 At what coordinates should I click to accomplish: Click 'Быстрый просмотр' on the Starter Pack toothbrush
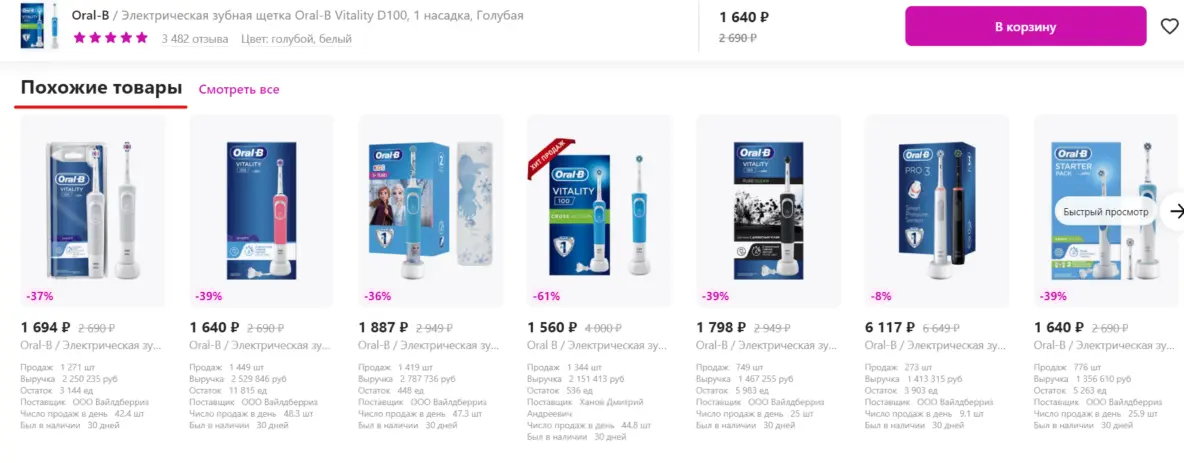(x=1105, y=212)
